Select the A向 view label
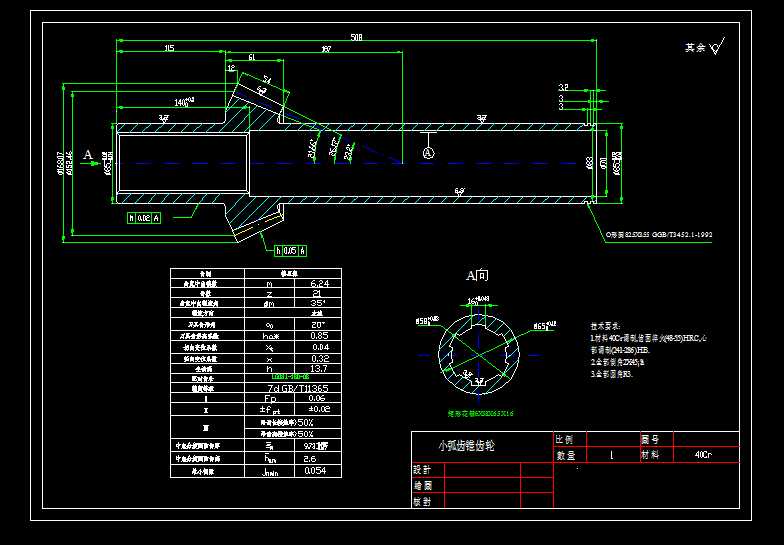This screenshot has width=784, height=545. tap(477, 275)
